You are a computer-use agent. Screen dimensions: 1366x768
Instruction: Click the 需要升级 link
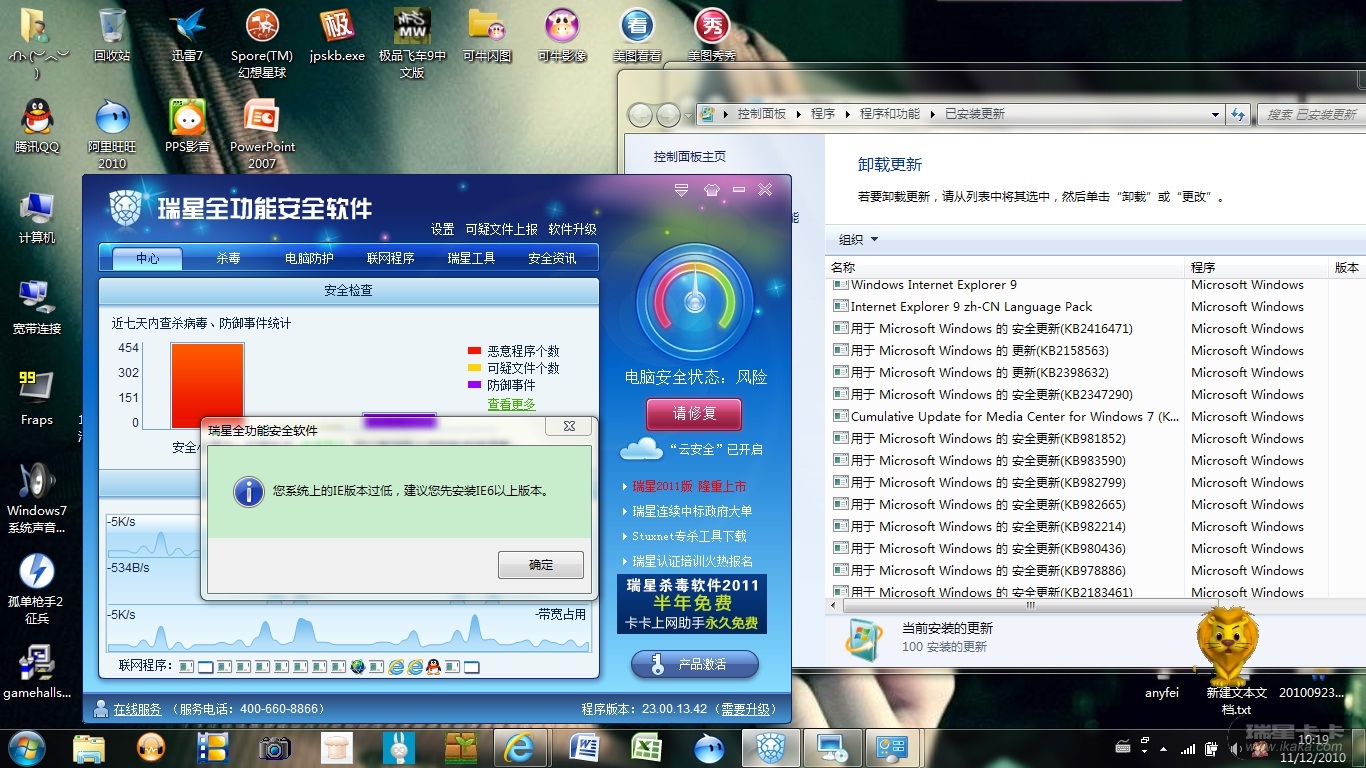click(x=746, y=709)
